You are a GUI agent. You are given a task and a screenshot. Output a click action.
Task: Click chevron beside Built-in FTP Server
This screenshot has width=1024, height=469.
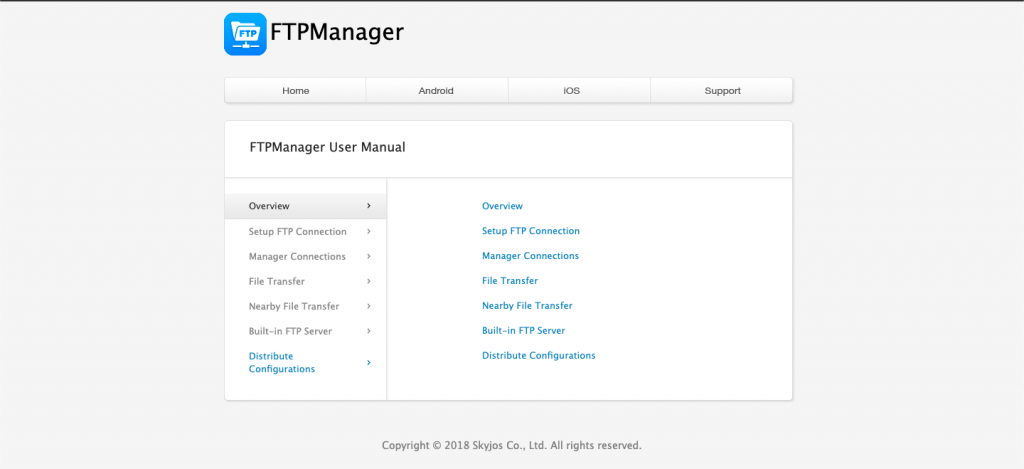pyautogui.click(x=369, y=331)
